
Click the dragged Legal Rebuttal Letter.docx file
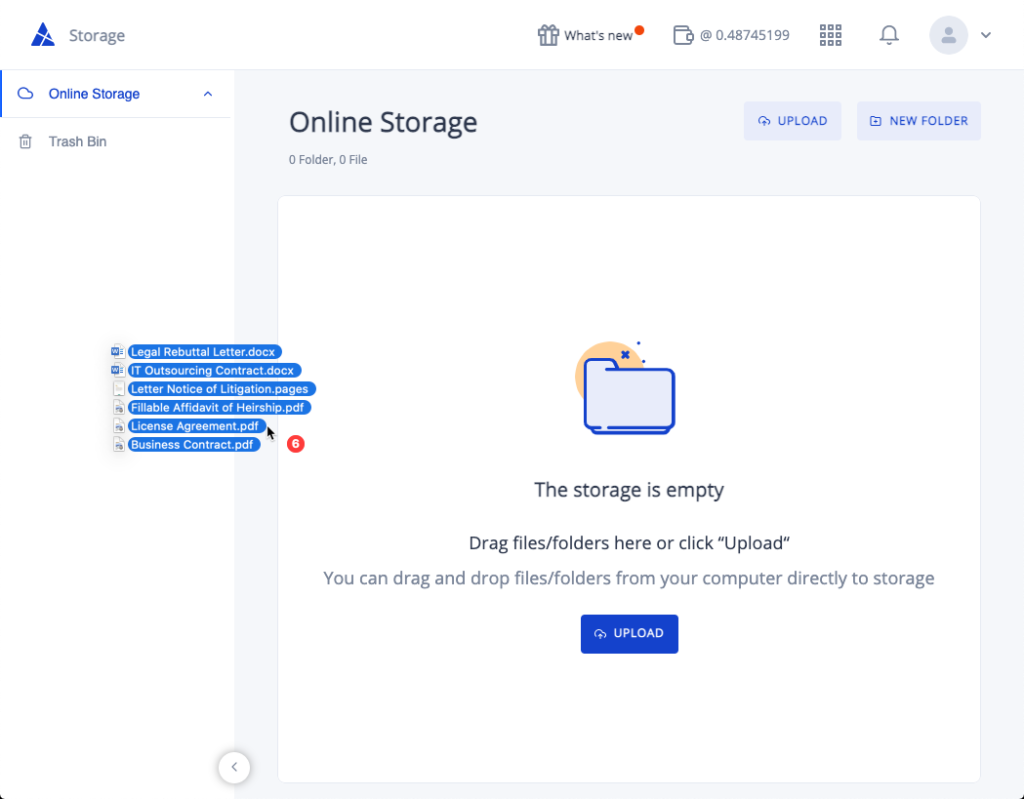[204, 352]
